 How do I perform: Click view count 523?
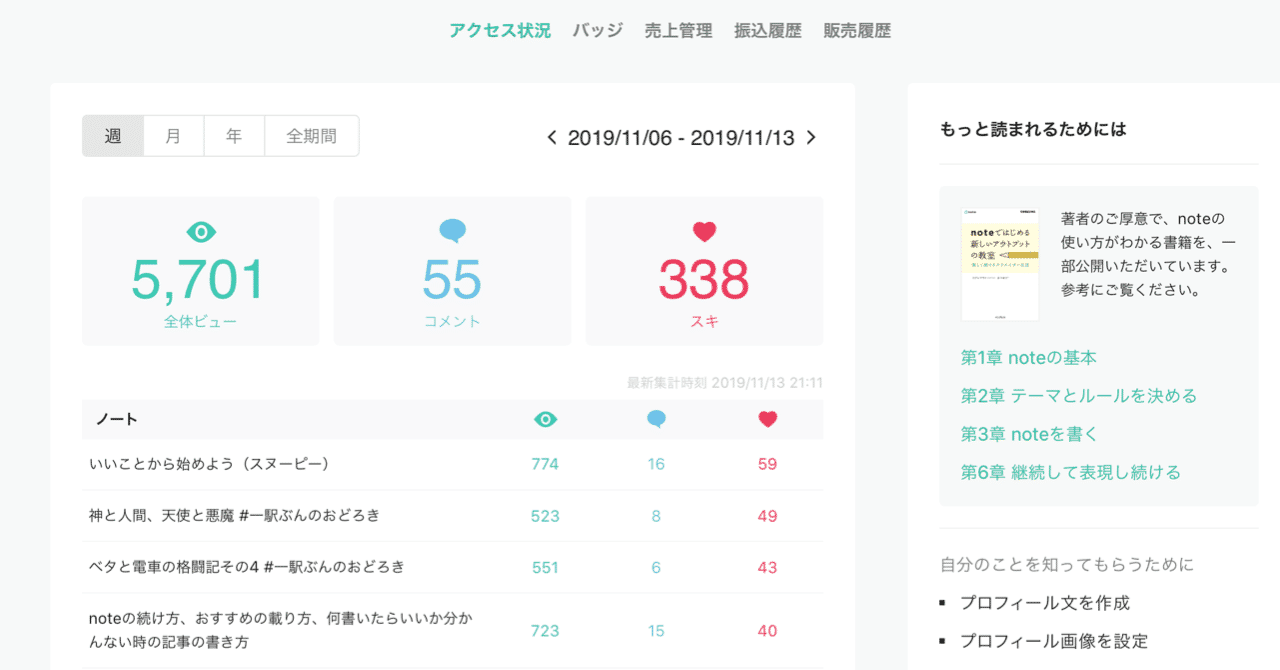545,516
